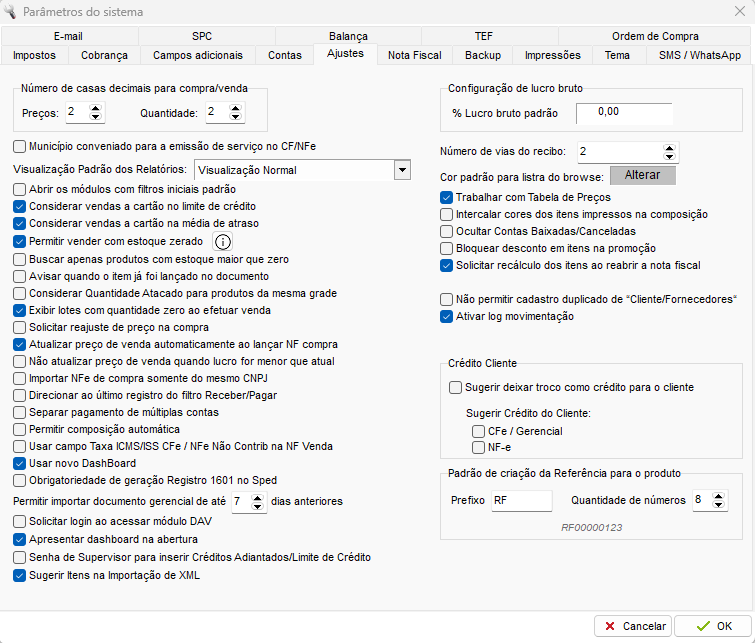This screenshot has width=755, height=643.
Task: Decrease the Quantidade decimal places spinner
Action: point(235,117)
